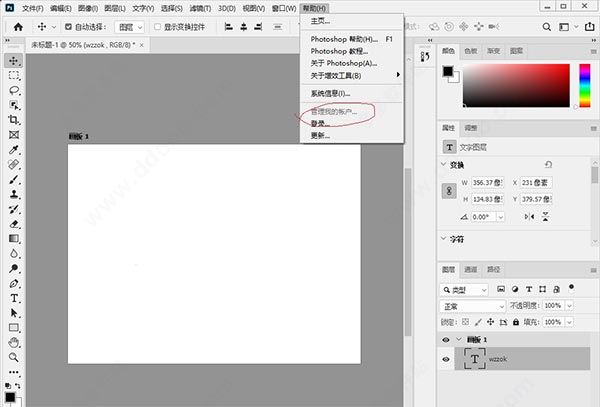Select the Object Selection tool
600x407 pixels.
(x=14, y=105)
